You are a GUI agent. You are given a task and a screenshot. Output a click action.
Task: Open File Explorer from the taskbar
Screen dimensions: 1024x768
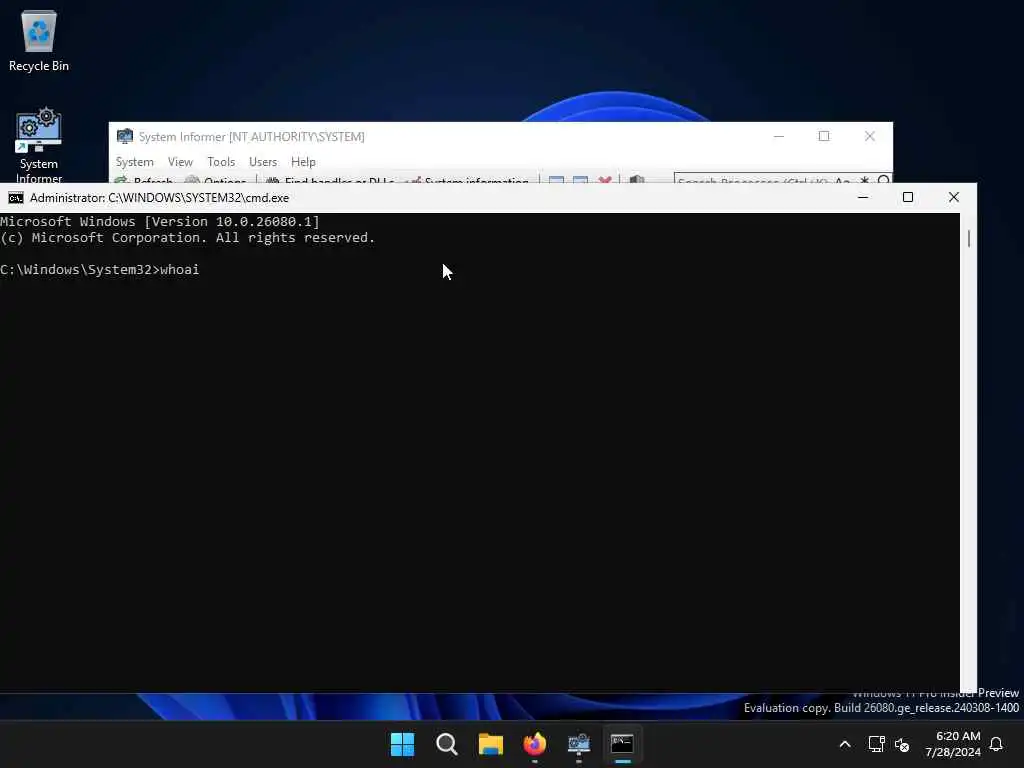point(490,744)
